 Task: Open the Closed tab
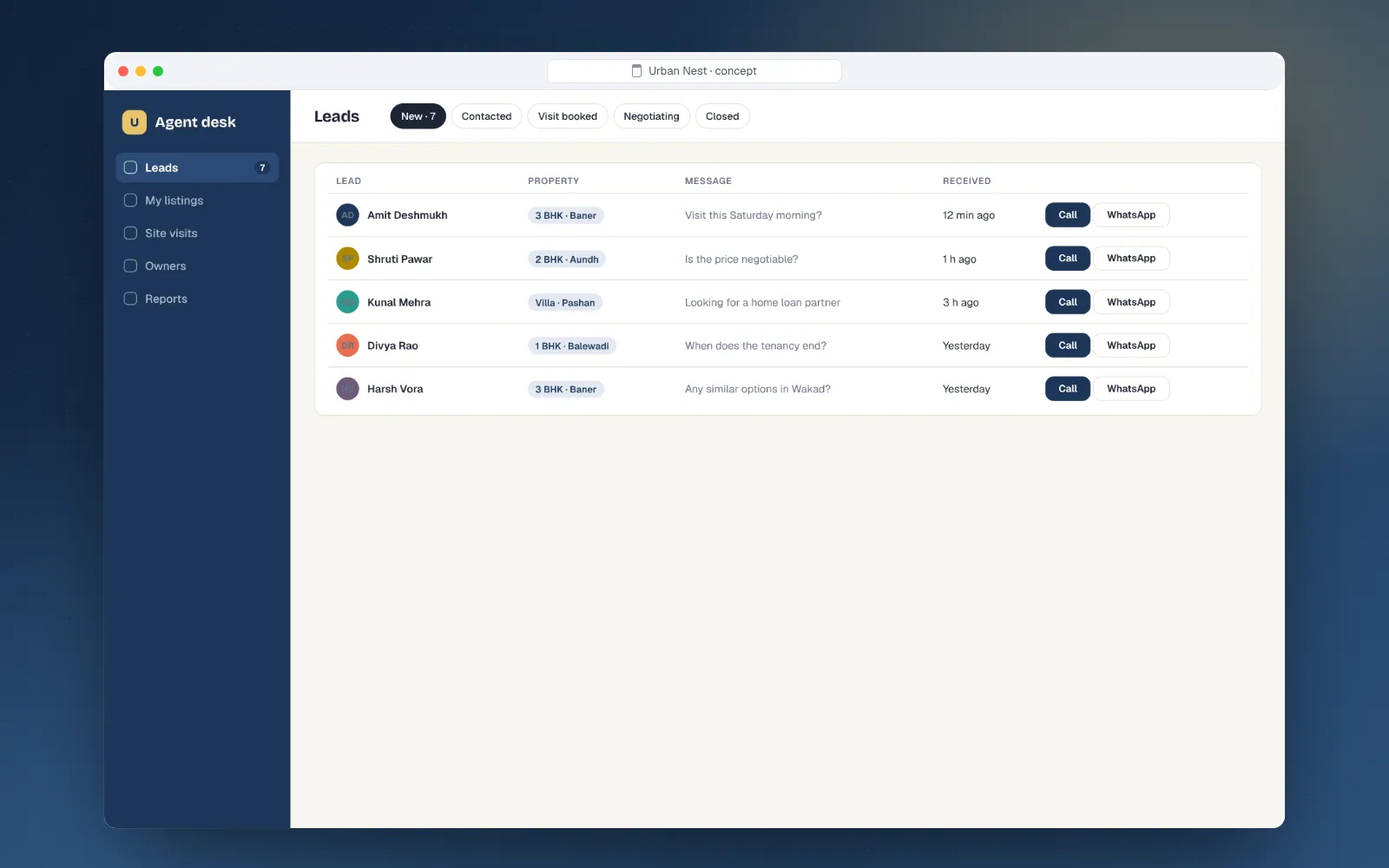(x=722, y=116)
